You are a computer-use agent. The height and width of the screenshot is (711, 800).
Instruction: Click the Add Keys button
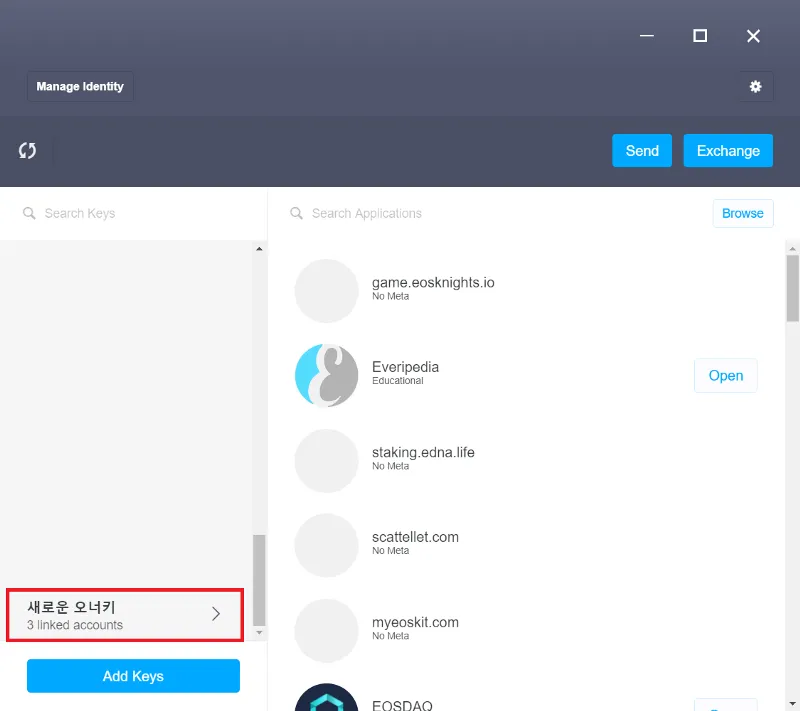(133, 676)
